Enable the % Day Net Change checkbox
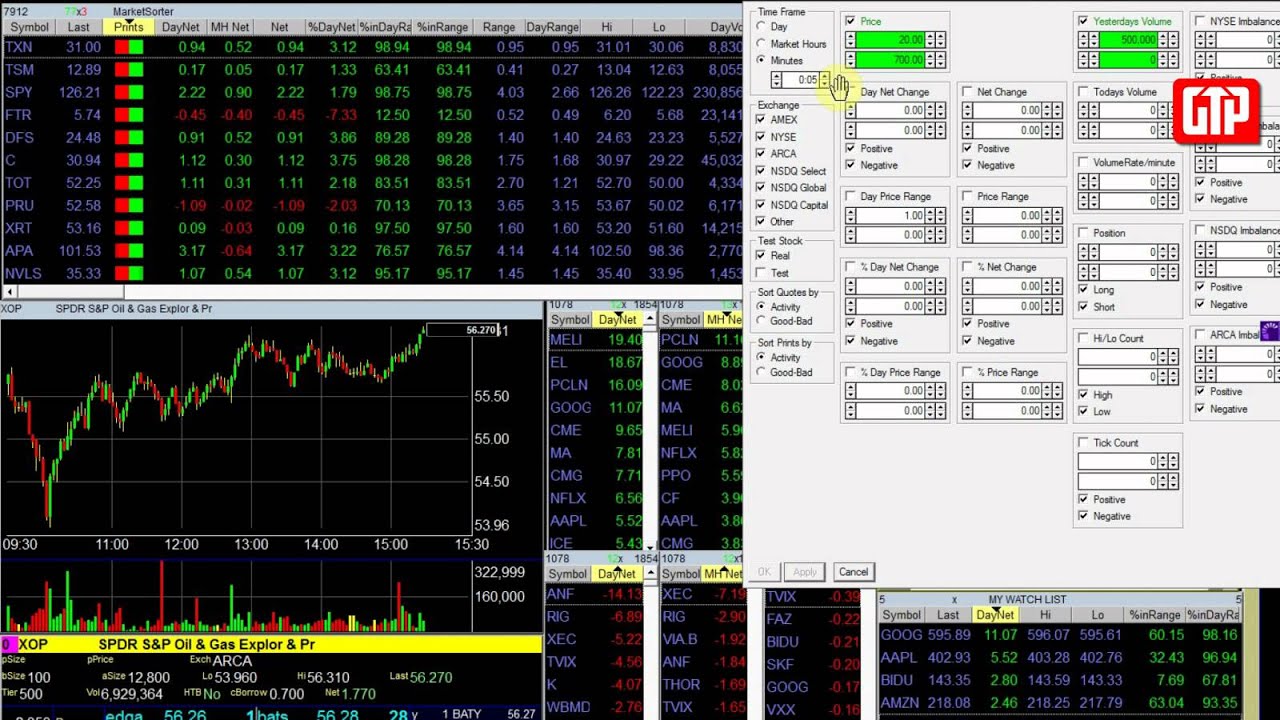The width and height of the screenshot is (1280, 720). (x=851, y=267)
